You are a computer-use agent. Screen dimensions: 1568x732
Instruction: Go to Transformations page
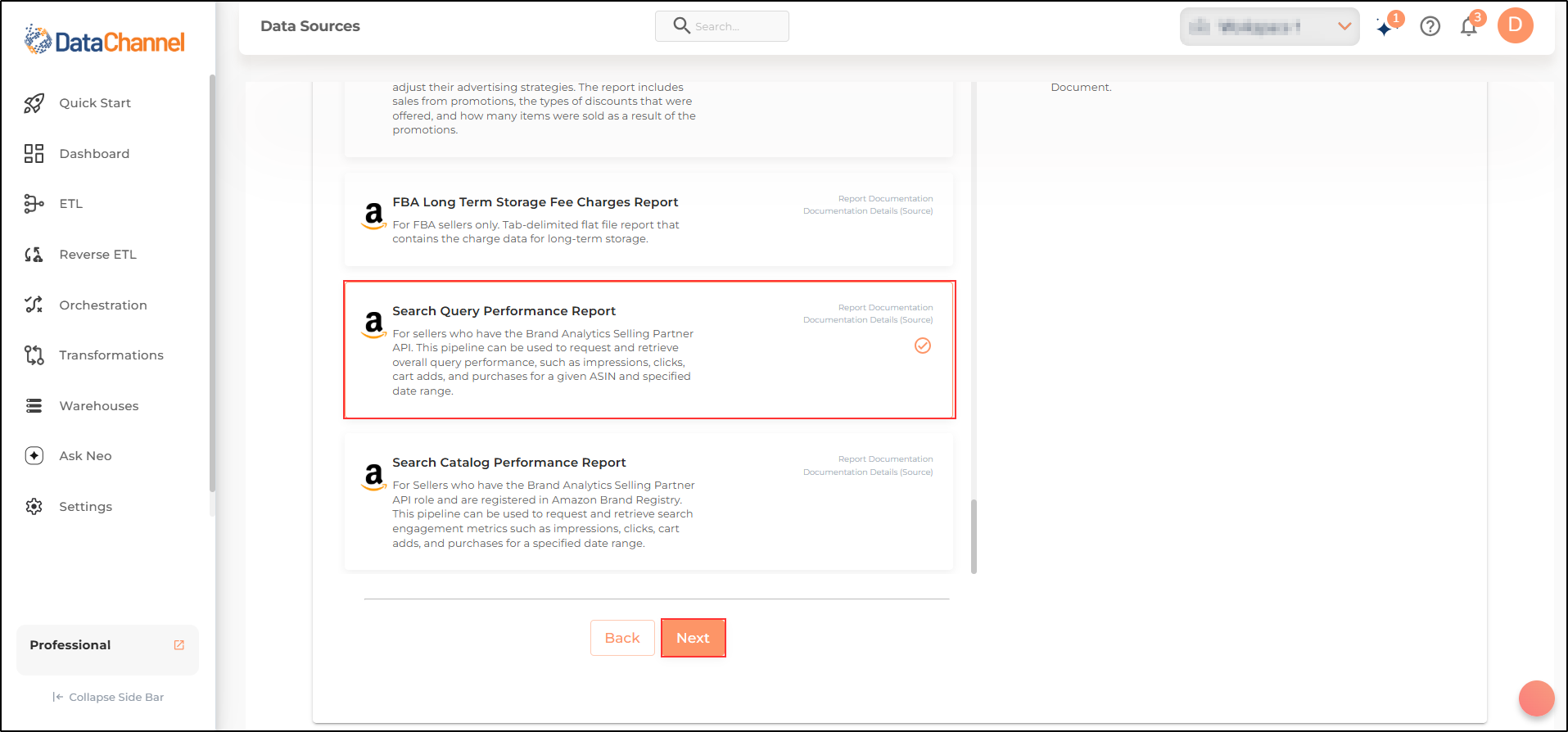pyautogui.click(x=111, y=355)
